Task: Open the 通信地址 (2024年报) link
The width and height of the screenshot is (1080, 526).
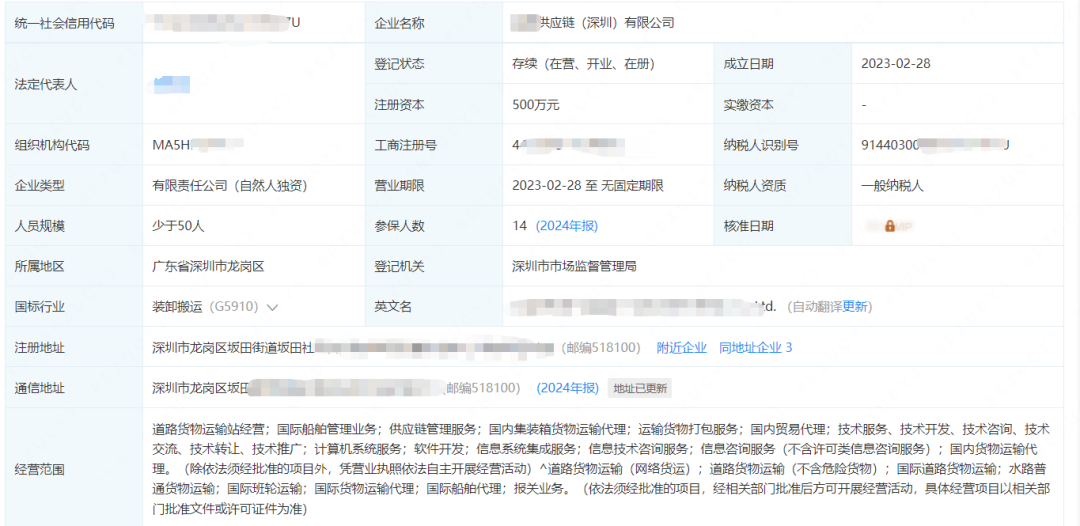Action: pos(568,388)
